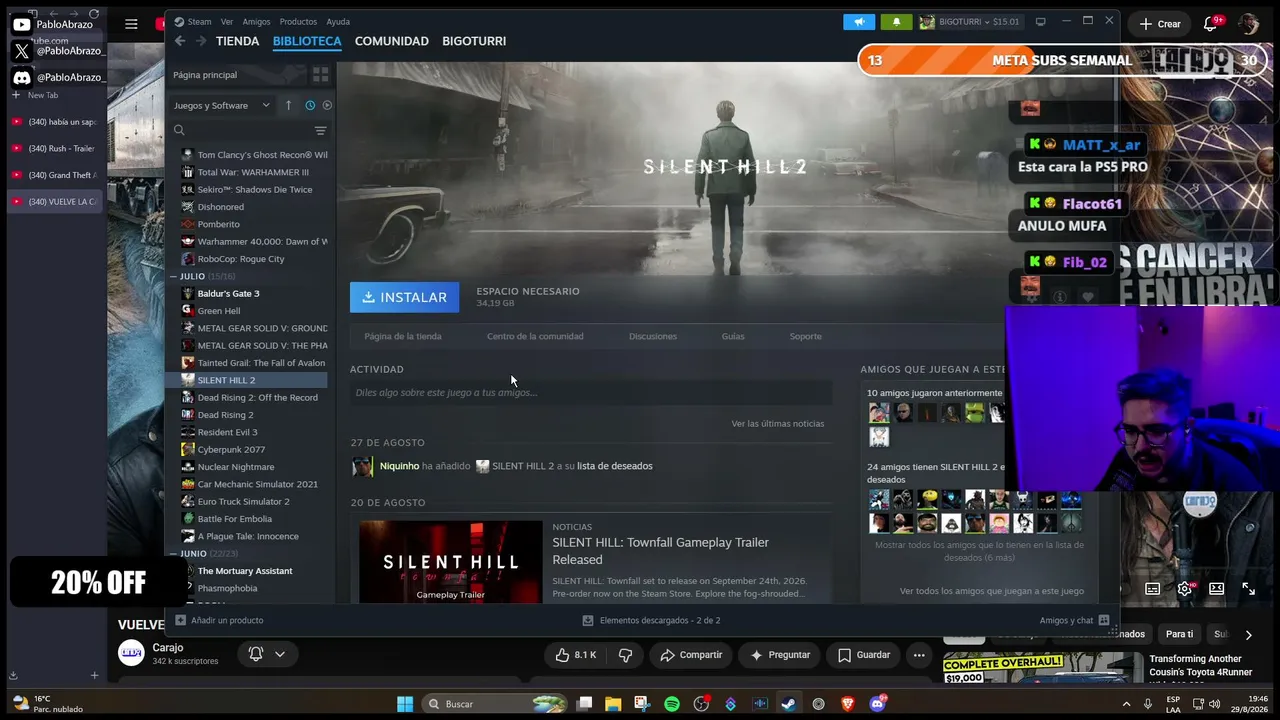
Task: Toggle the video player fullscreen icon
Action: point(1248,589)
